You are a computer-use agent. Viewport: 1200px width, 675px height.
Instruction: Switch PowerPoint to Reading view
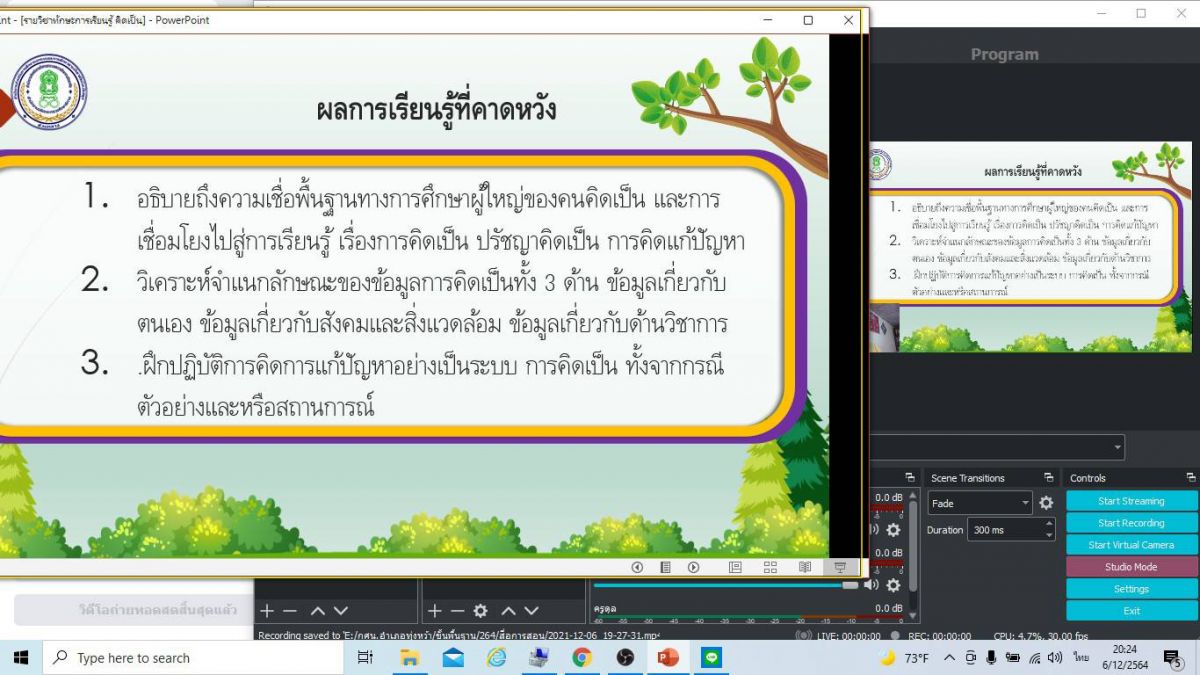804,567
